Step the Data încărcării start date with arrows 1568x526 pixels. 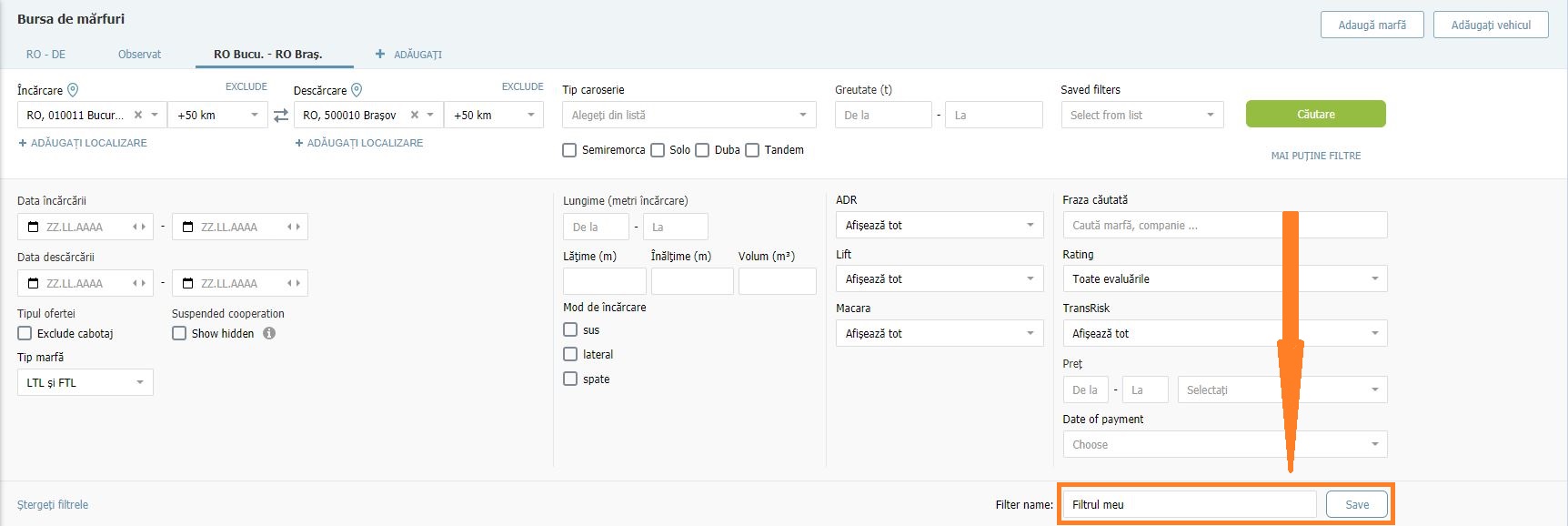coord(139,227)
